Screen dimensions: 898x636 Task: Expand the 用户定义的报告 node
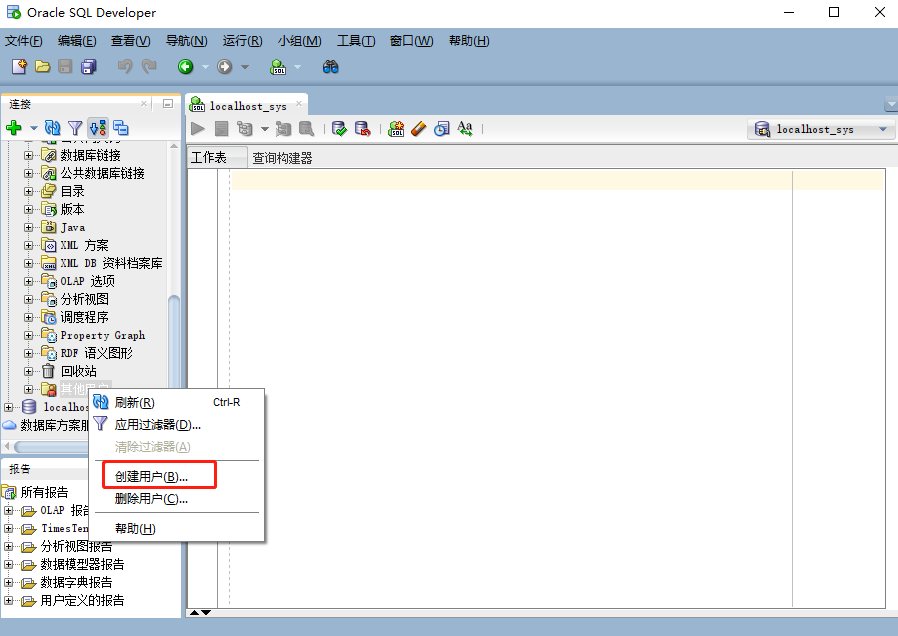(x=9, y=601)
